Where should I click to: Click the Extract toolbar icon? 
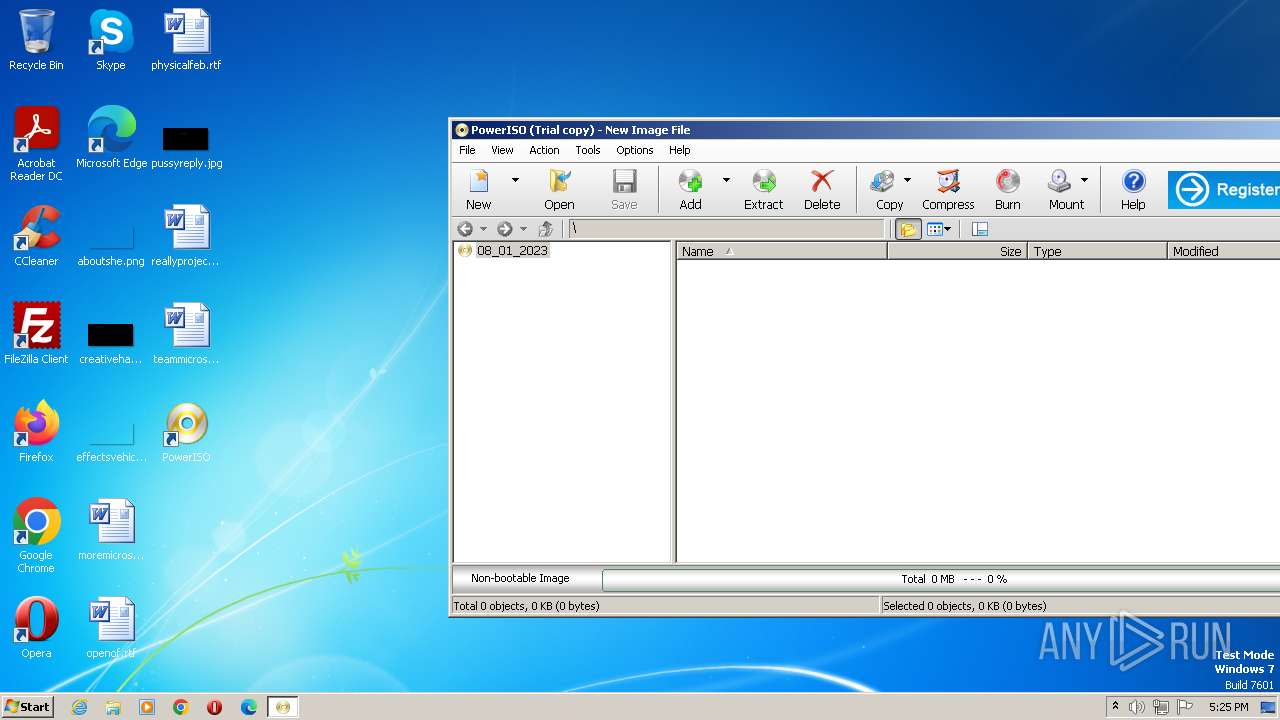[x=763, y=189]
